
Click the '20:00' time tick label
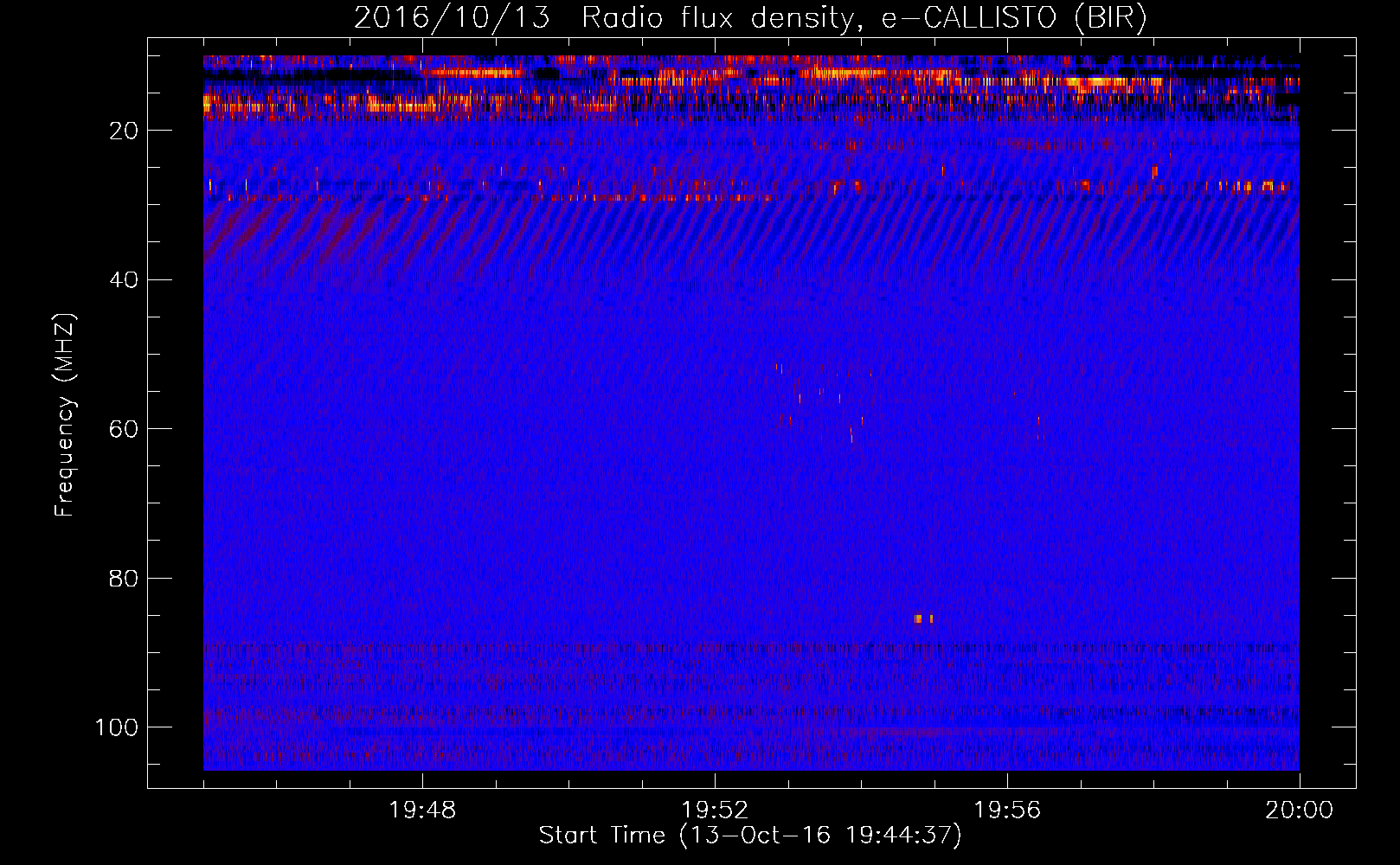[x=1299, y=811]
